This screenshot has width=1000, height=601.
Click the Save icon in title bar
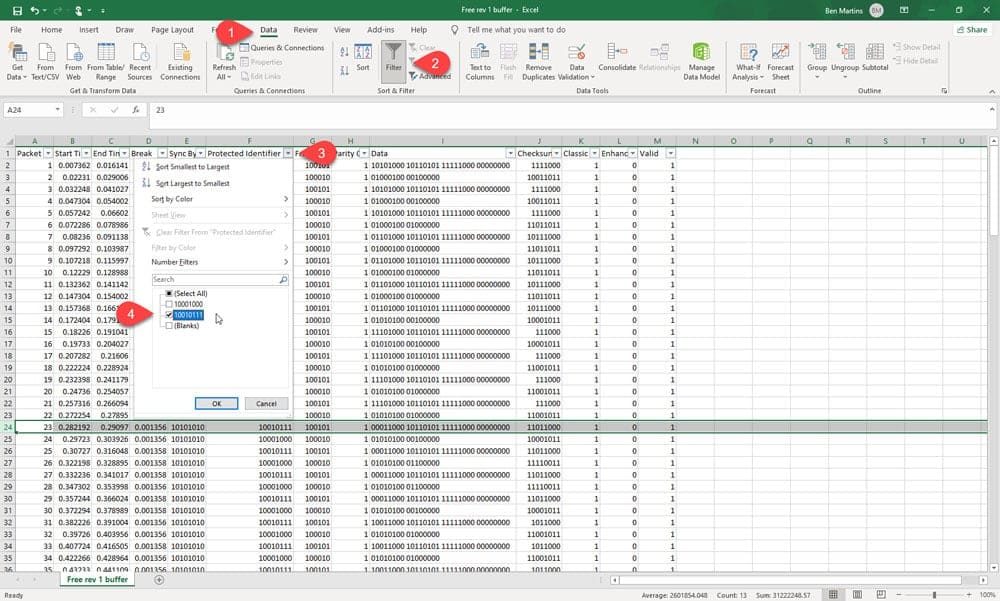click(17, 10)
